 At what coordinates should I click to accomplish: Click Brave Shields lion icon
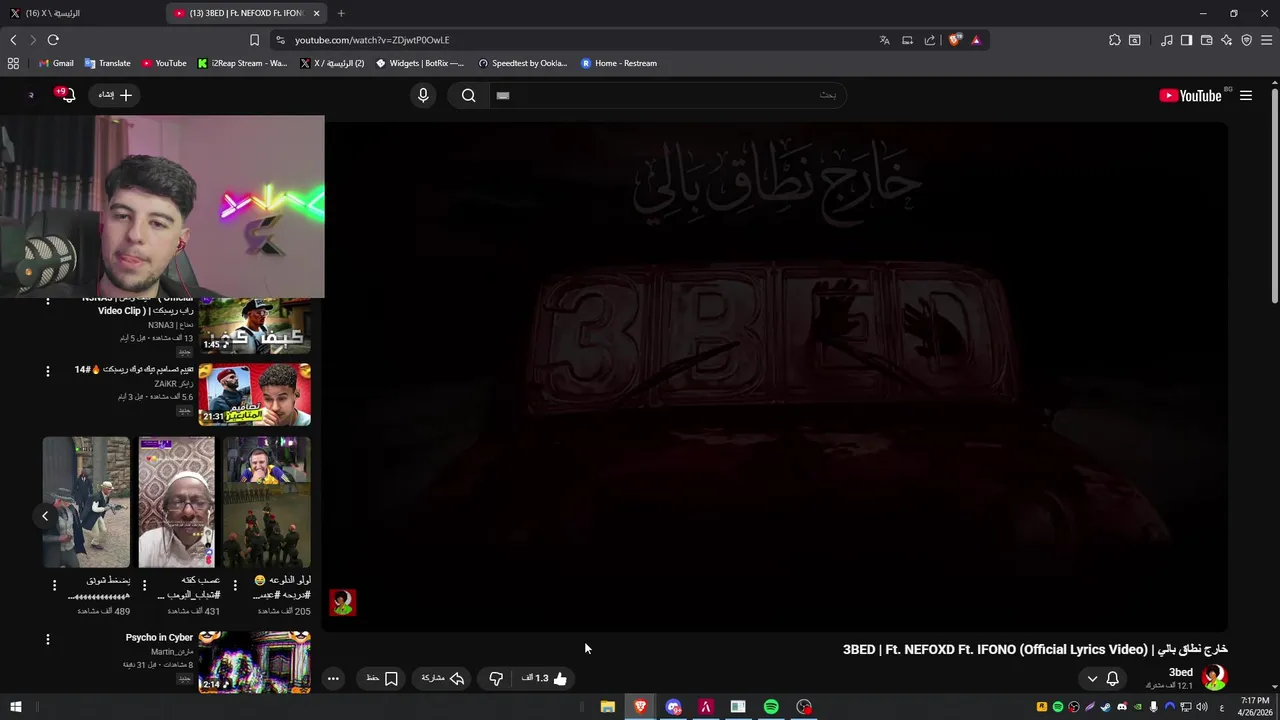tap(955, 40)
